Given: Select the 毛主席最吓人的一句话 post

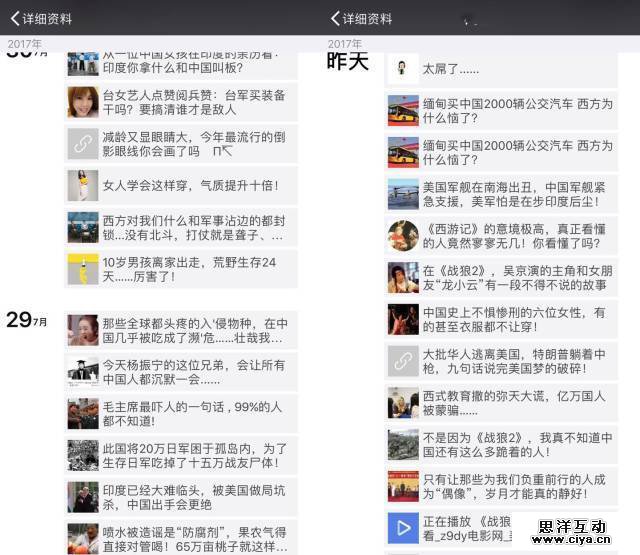Looking at the screenshot, I should (193, 414).
